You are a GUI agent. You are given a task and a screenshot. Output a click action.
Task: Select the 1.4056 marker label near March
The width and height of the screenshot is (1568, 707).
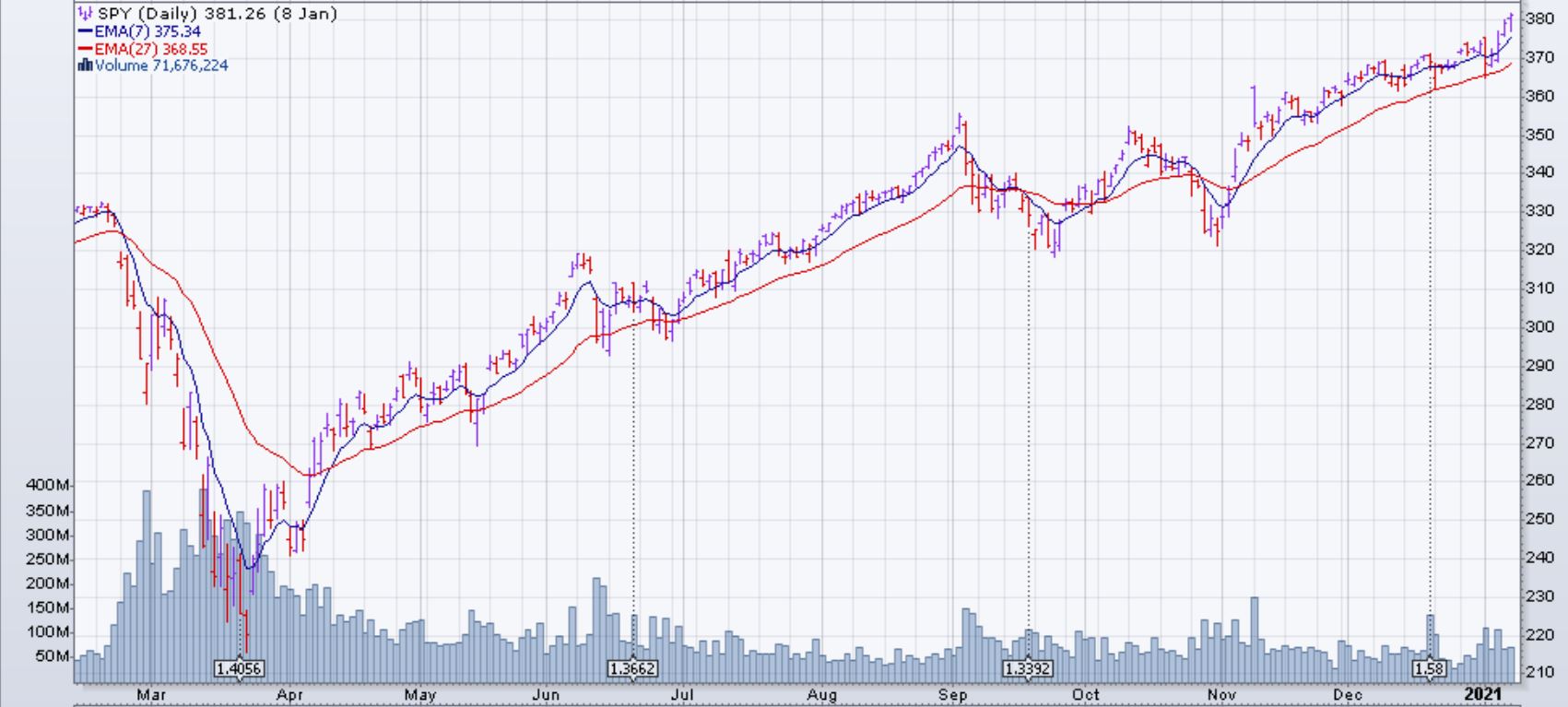(239, 668)
